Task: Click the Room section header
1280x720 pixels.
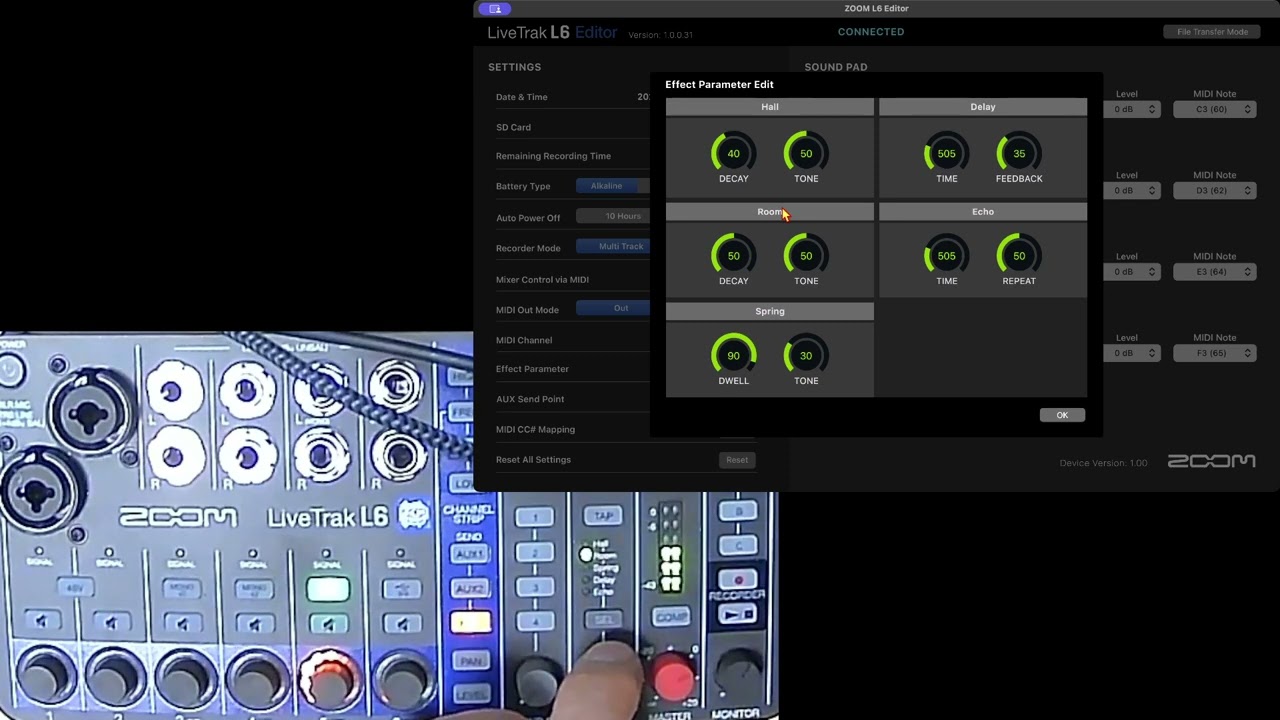Action: tap(770, 212)
